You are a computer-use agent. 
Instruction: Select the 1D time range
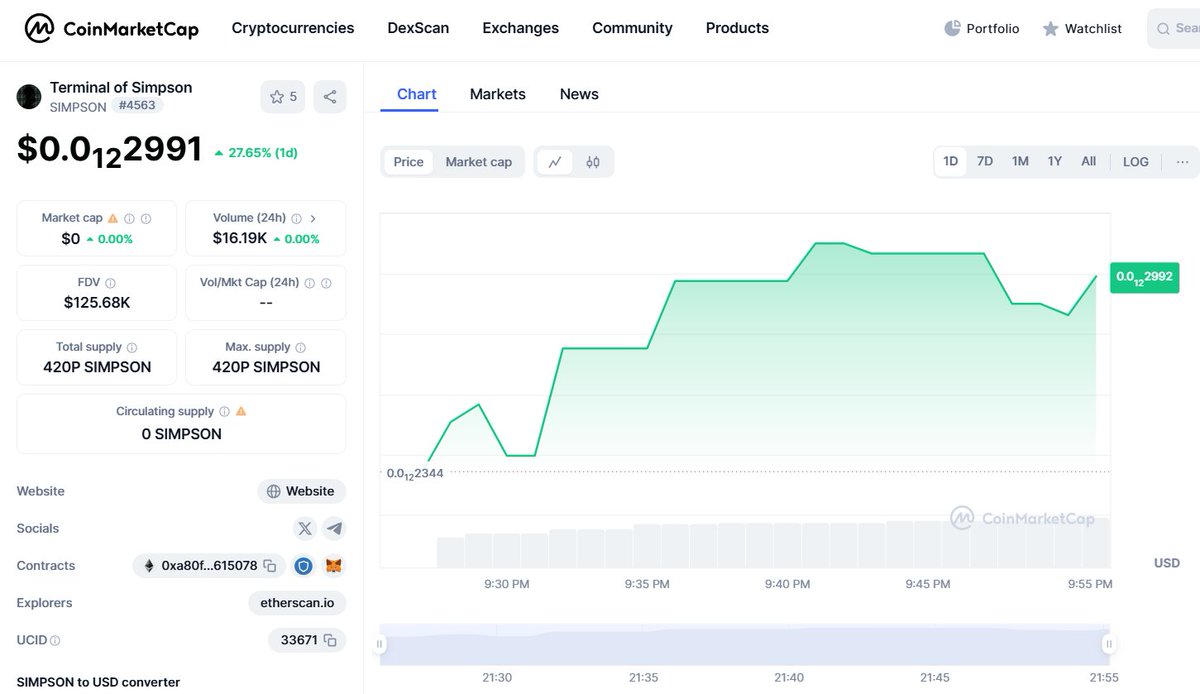tap(951, 161)
